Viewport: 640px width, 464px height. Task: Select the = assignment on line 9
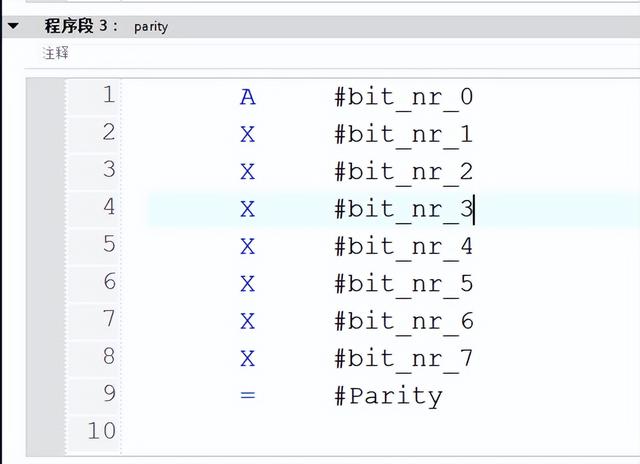pos(248,395)
